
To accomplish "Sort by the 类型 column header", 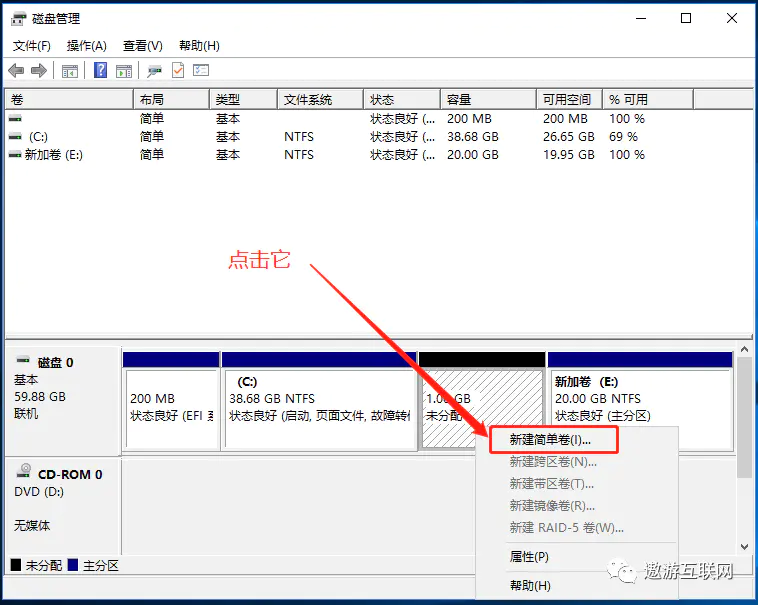I will [x=244, y=100].
